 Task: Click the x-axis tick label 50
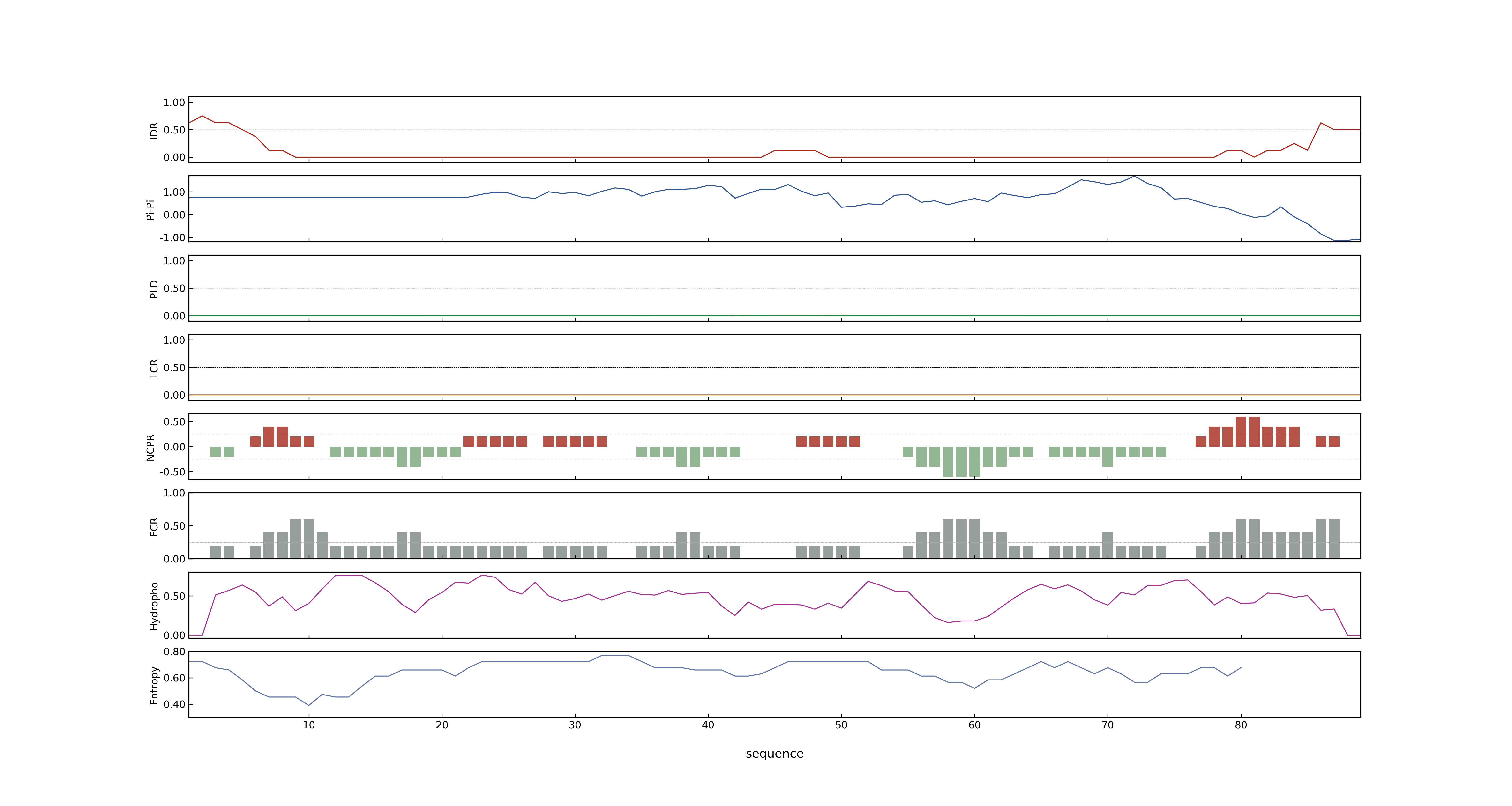click(841, 725)
